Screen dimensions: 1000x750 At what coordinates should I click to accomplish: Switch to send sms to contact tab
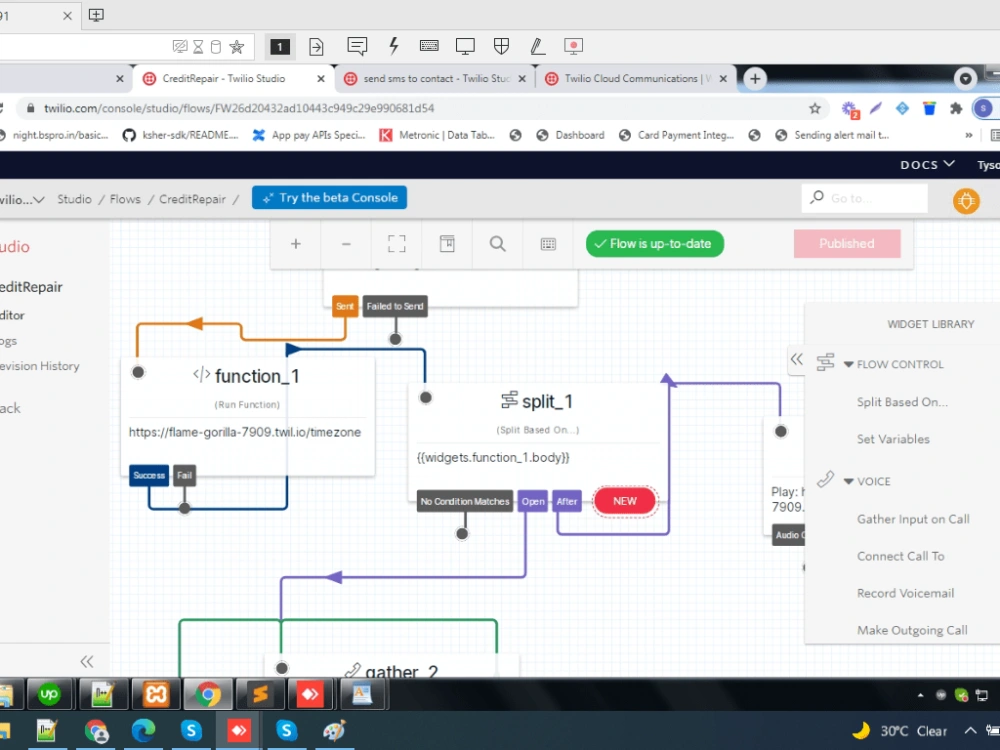point(436,78)
